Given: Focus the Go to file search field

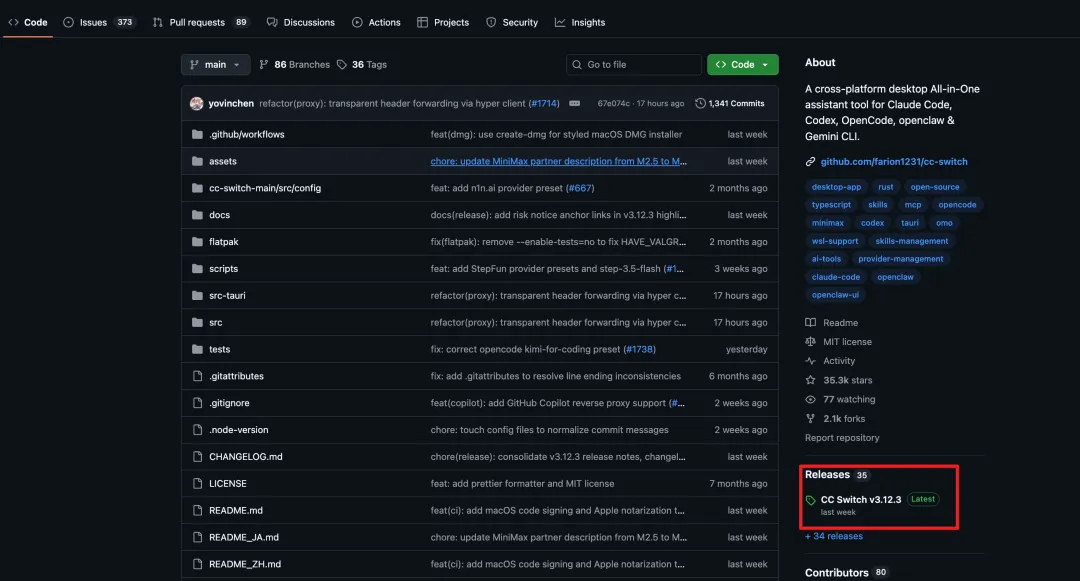Looking at the screenshot, I should click(x=633, y=65).
